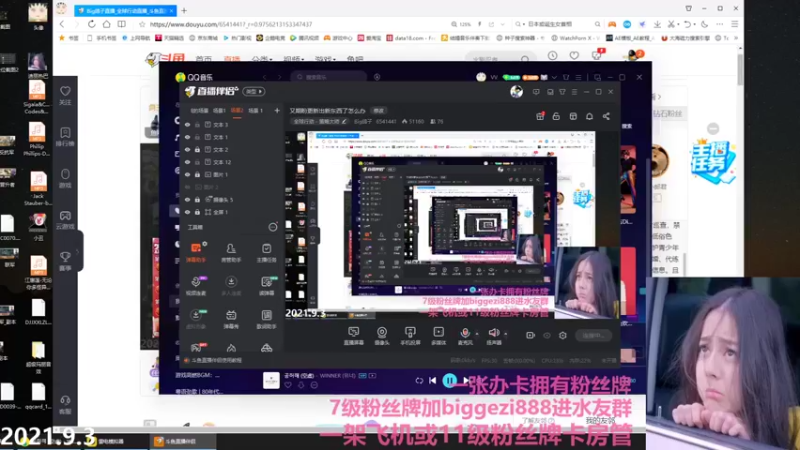Screen dimensions: 800x450
Task: Expand microphone options arrow
Action: [477, 334]
